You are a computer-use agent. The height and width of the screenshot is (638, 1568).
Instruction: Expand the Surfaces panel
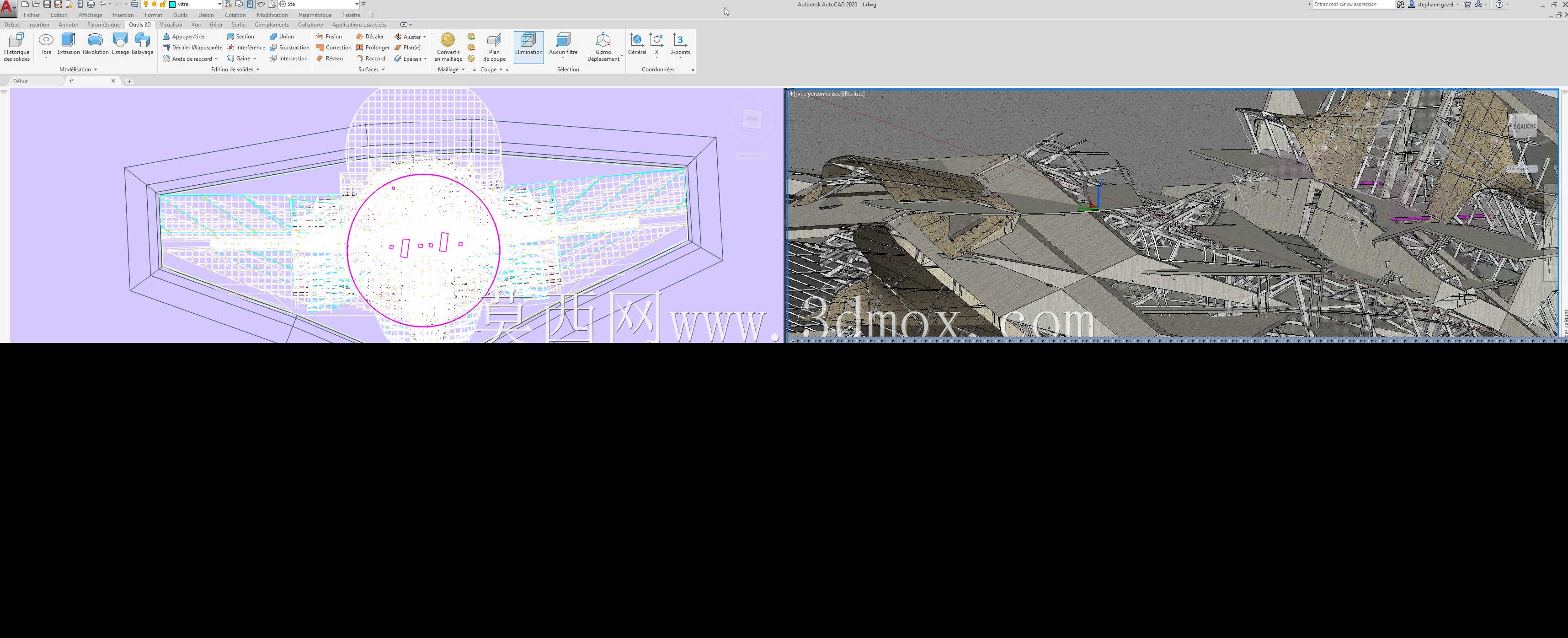click(x=371, y=70)
